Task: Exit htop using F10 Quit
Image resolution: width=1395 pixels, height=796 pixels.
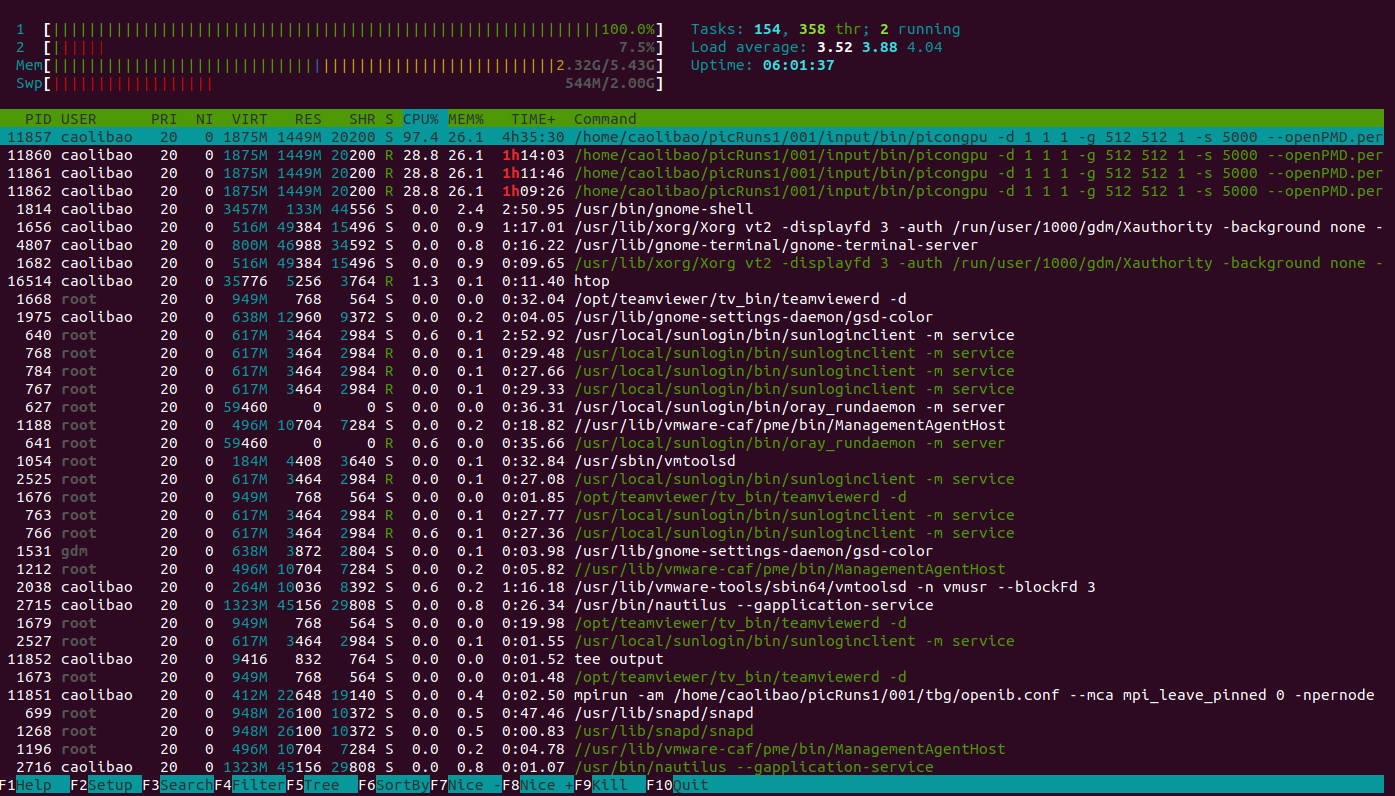Action: point(677,785)
